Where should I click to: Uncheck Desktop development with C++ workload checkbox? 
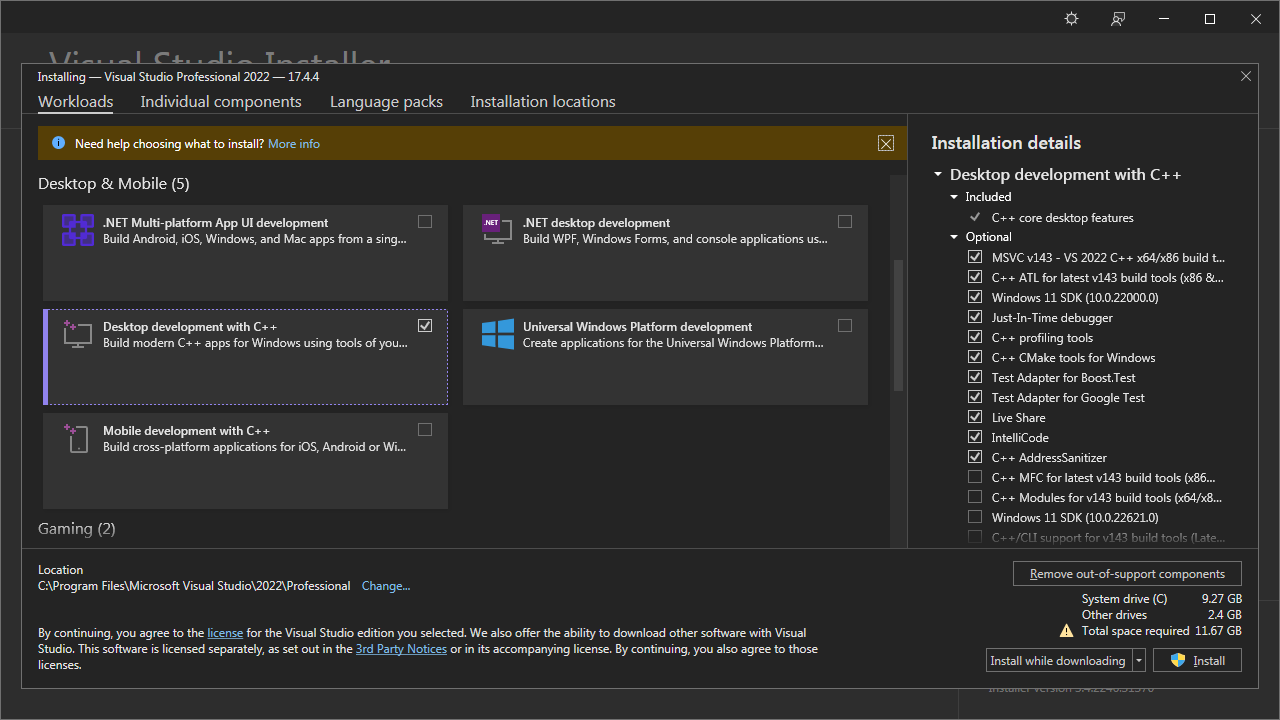coord(425,326)
